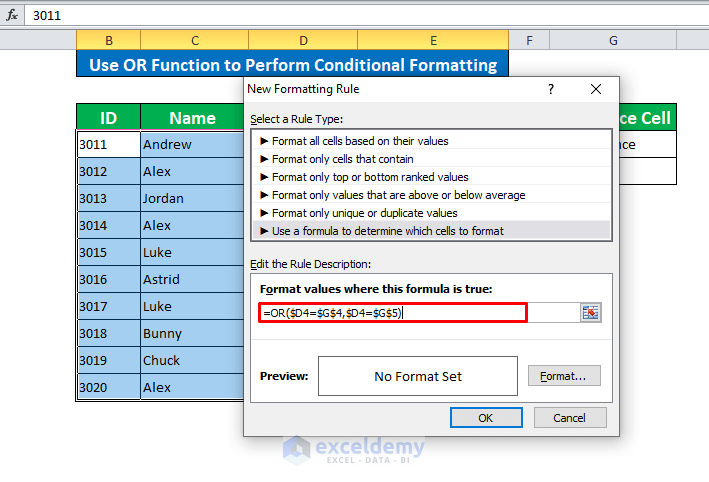Click the dialog Help question mark
The width and height of the screenshot is (709, 482).
pos(550,89)
